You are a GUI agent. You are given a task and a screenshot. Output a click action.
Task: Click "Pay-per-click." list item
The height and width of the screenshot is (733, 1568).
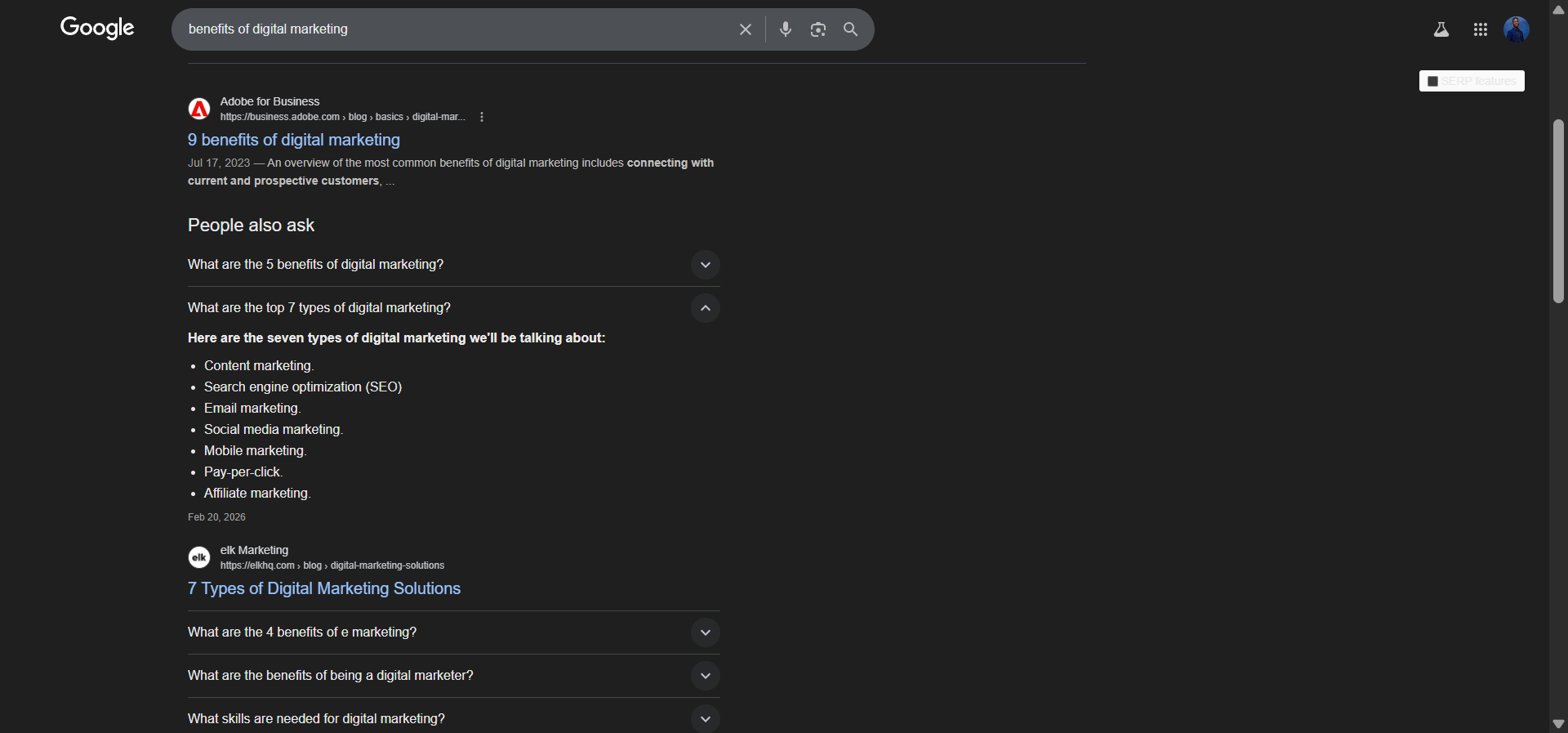243,472
